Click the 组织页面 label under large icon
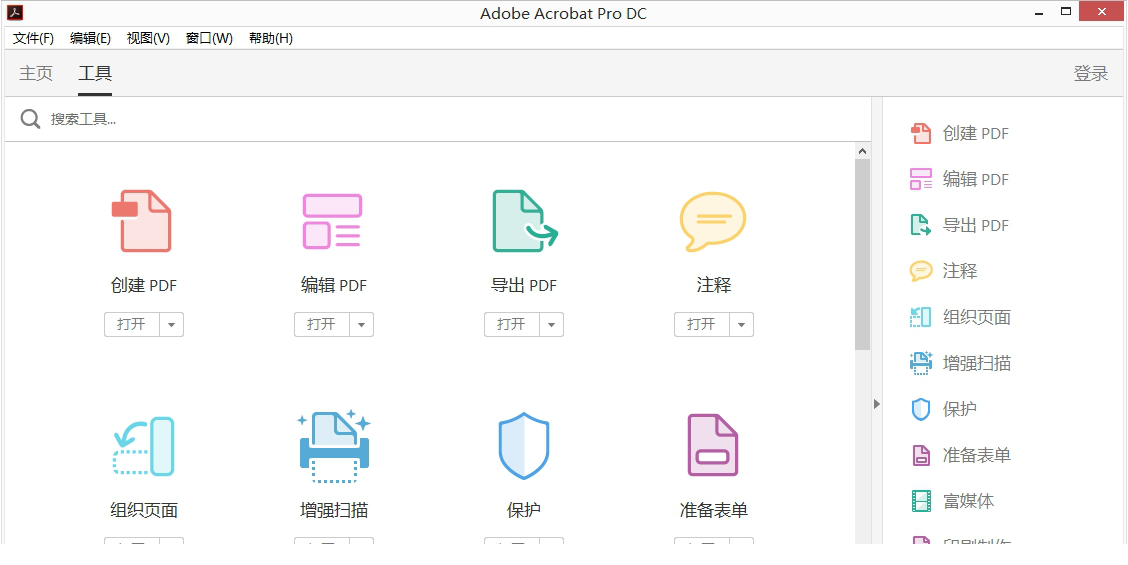The height and width of the screenshot is (565, 1128). coord(144,510)
